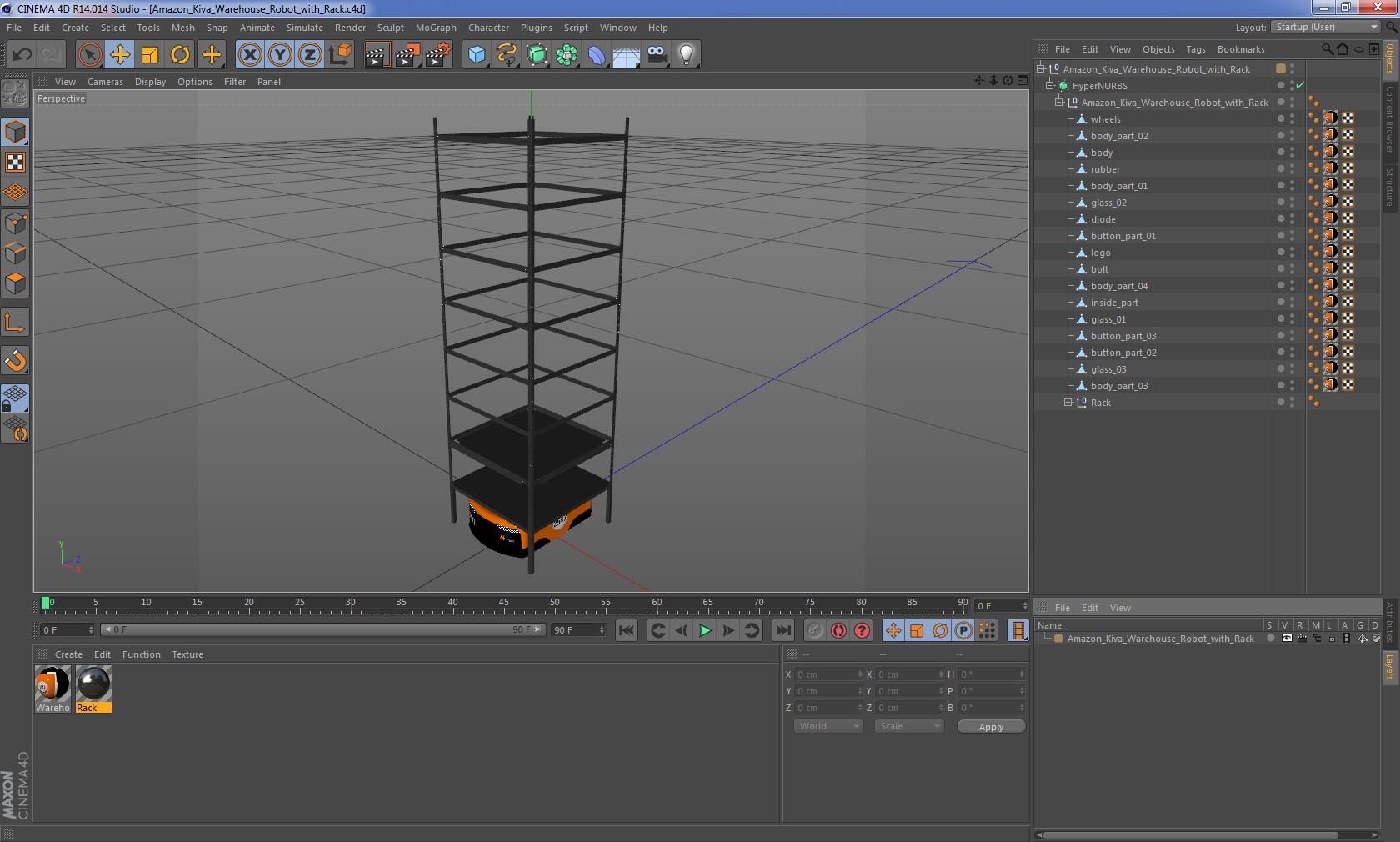Collapse the nested Amazon_Kiva_Warehouse_Robot_with_Rack null
The image size is (1400, 842).
(x=1059, y=102)
